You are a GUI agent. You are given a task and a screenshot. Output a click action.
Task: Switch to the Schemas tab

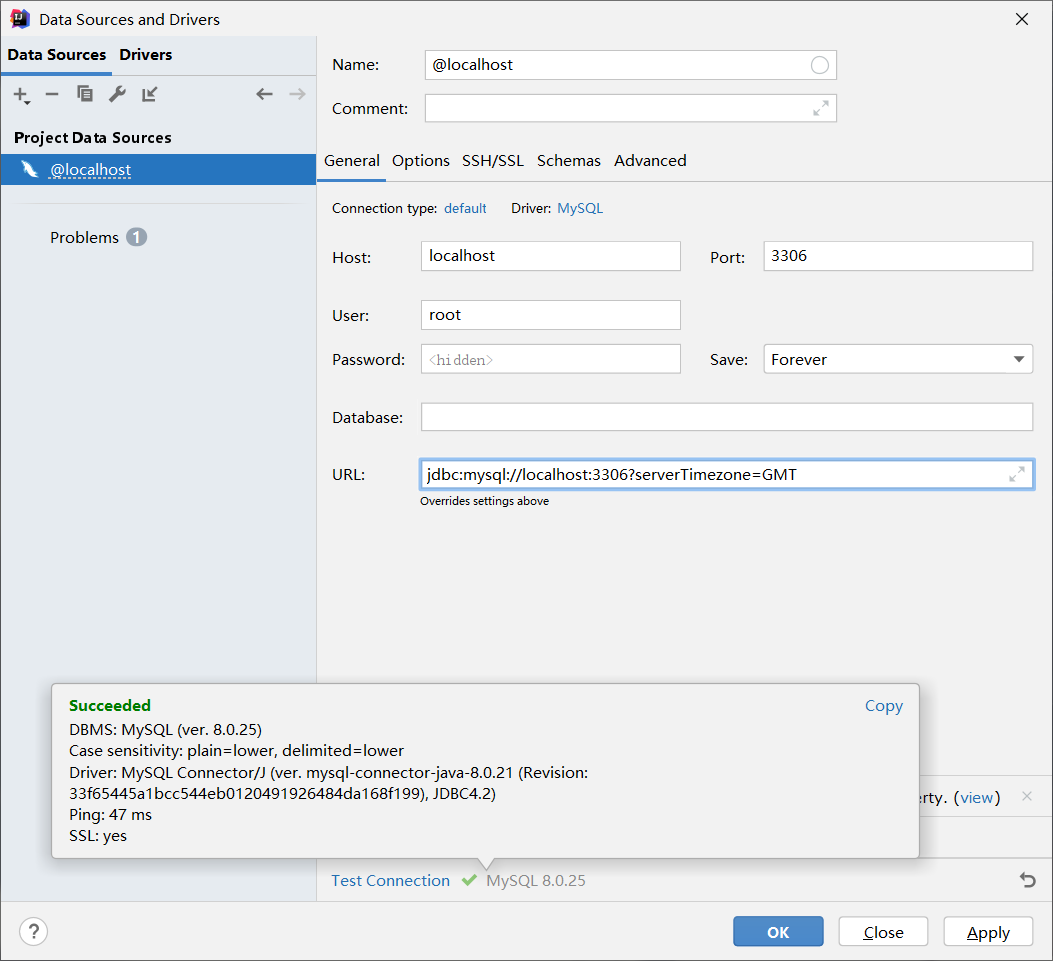coord(568,160)
